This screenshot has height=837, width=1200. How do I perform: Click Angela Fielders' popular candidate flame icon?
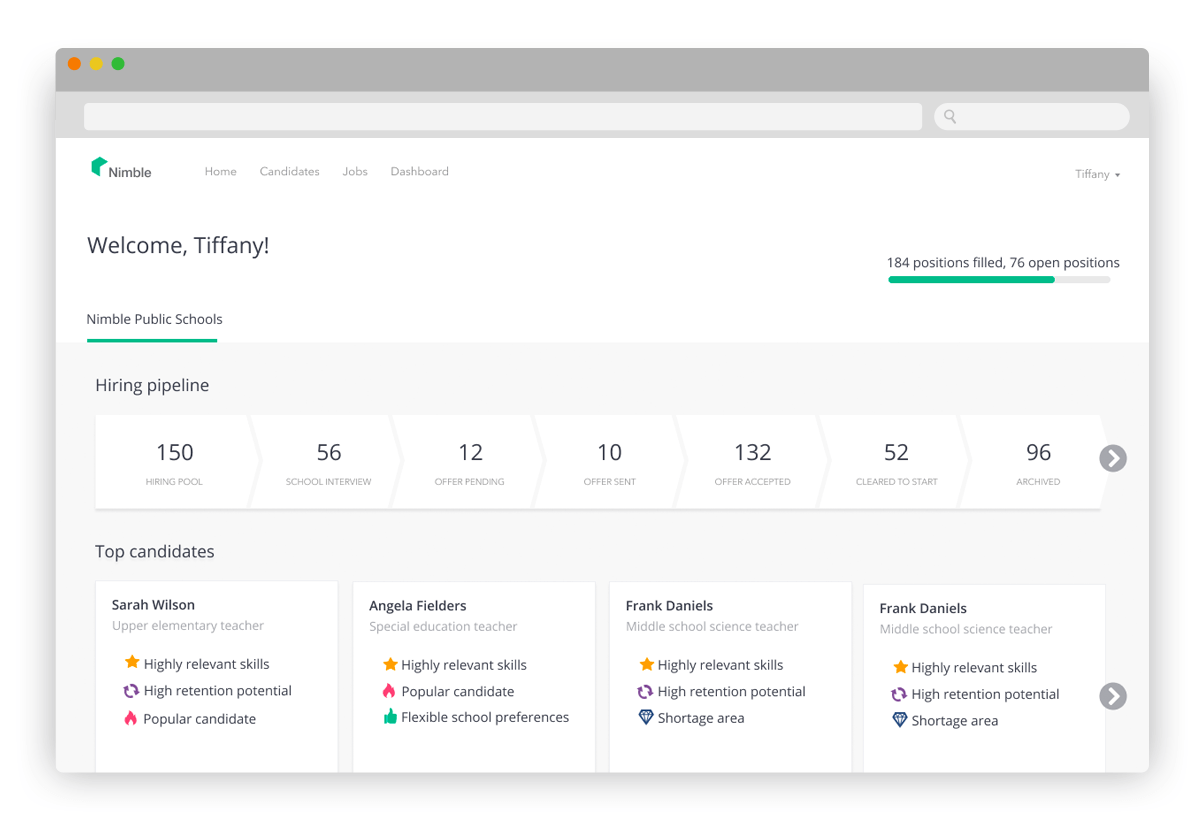390,691
